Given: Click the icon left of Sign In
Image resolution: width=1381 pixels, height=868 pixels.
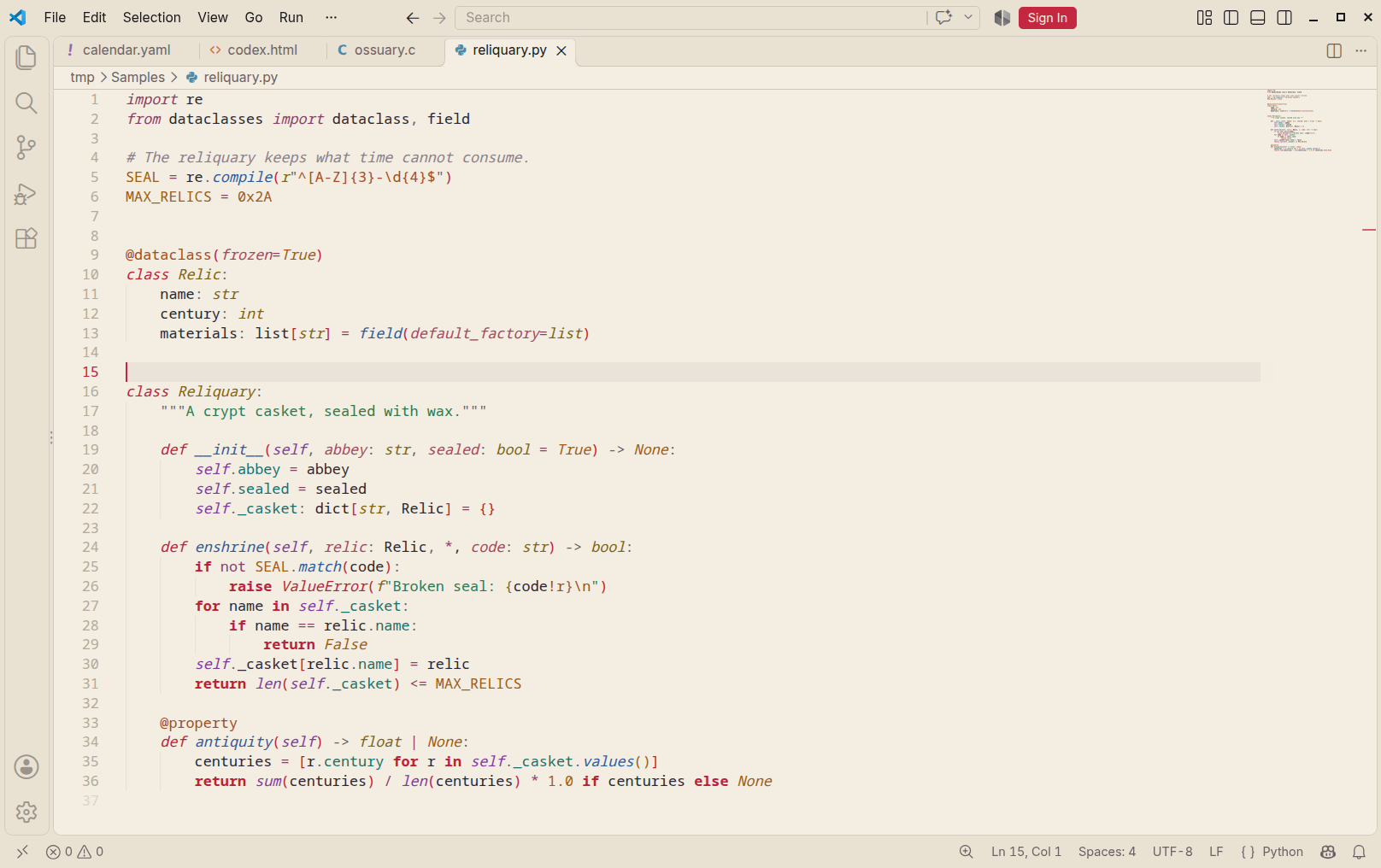Looking at the screenshot, I should 1002,18.
